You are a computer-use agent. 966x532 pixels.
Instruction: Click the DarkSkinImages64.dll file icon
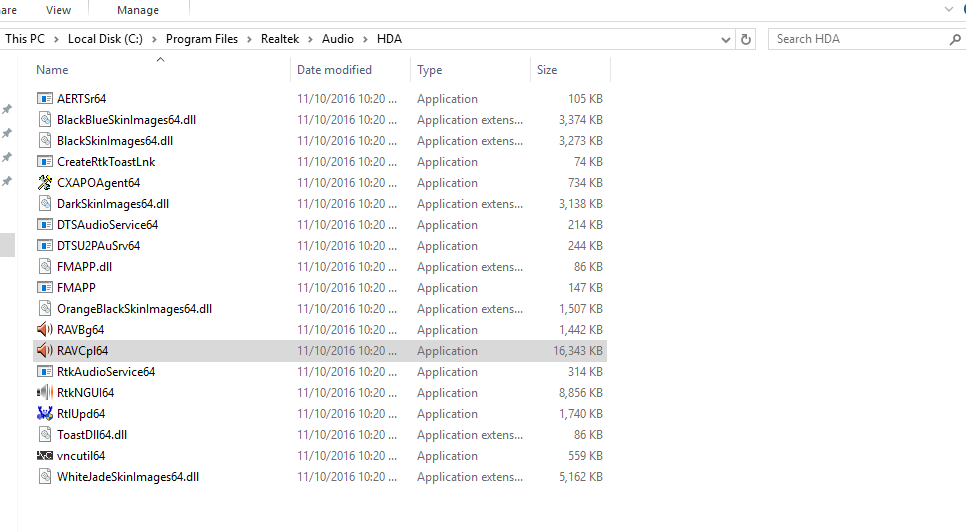click(x=44, y=203)
